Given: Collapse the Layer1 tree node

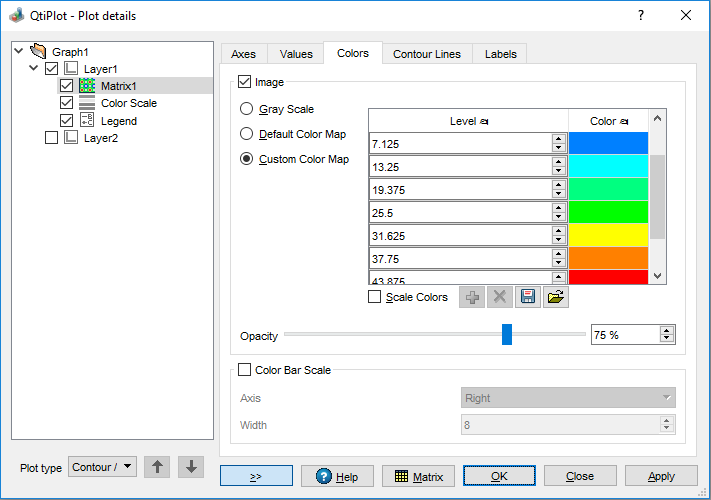Looking at the screenshot, I should [35, 69].
